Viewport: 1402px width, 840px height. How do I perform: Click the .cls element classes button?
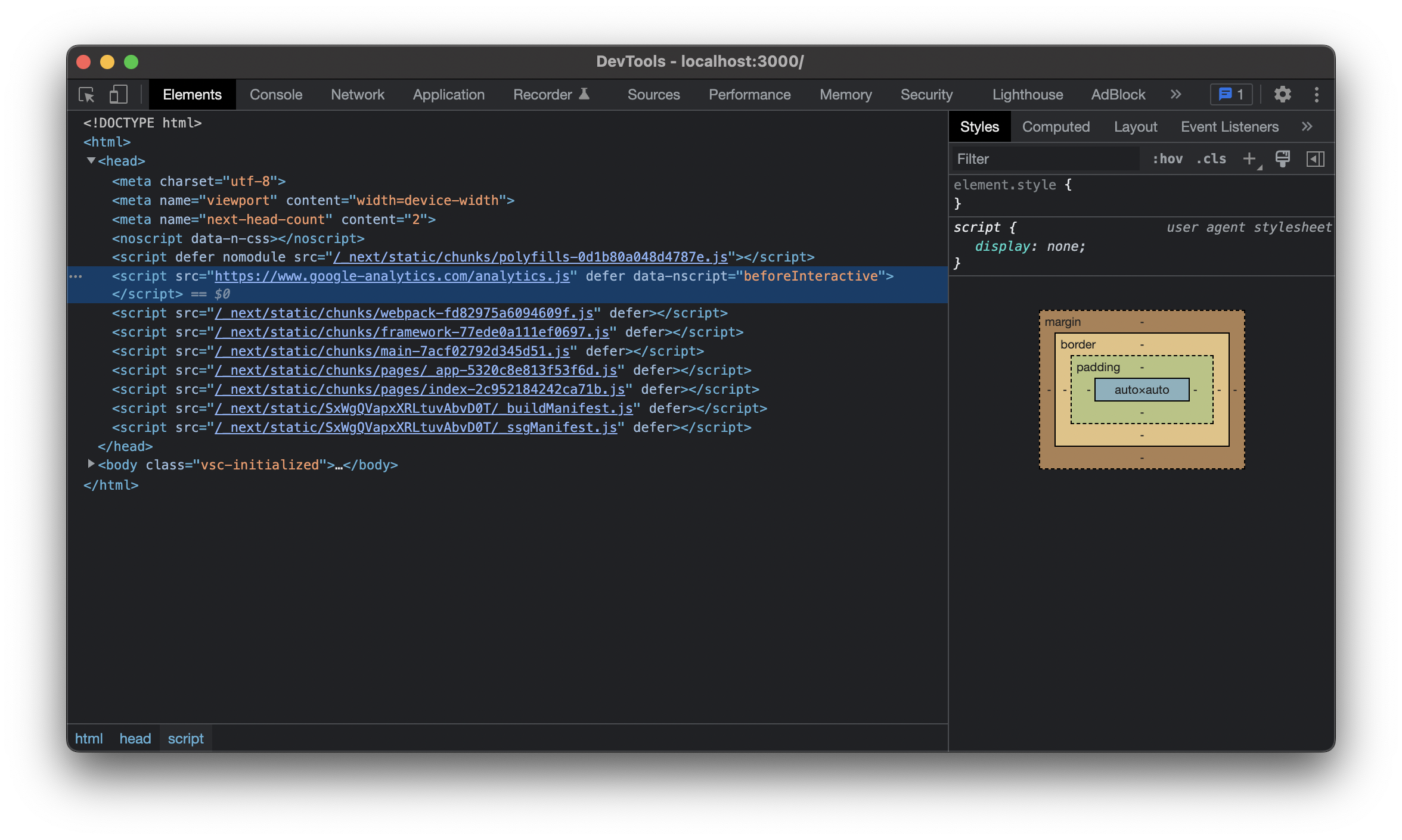[1211, 159]
